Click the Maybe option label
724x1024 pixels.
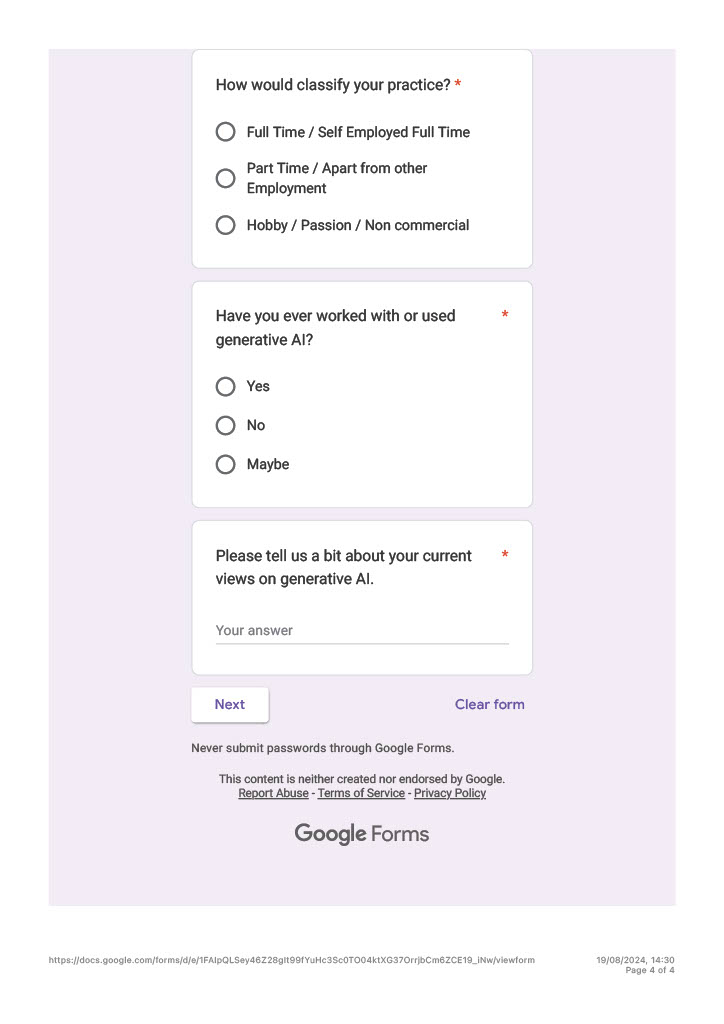tap(268, 464)
